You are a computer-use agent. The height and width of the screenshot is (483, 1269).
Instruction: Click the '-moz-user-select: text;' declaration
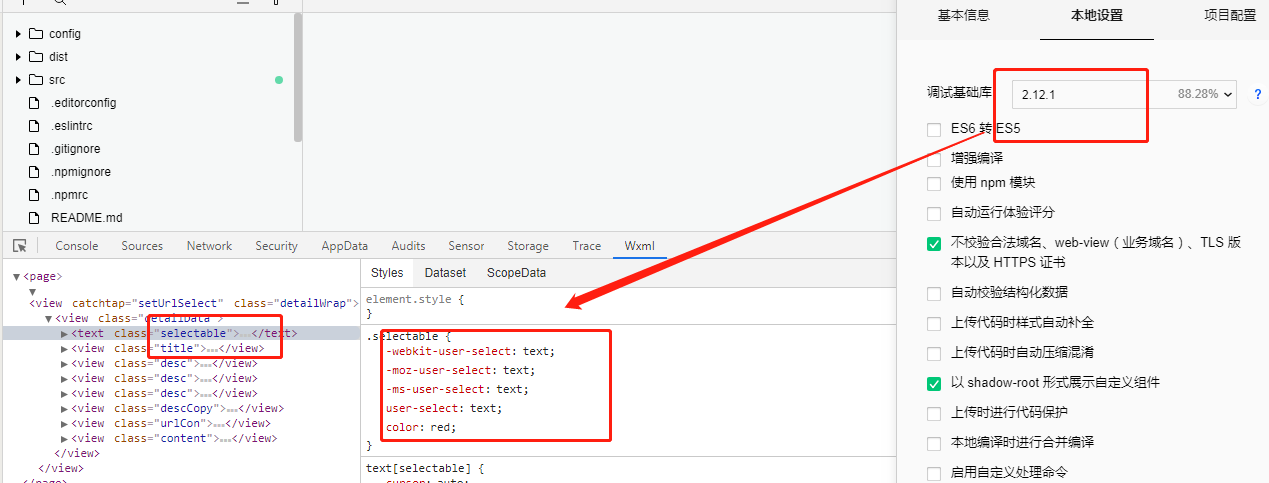coord(459,370)
